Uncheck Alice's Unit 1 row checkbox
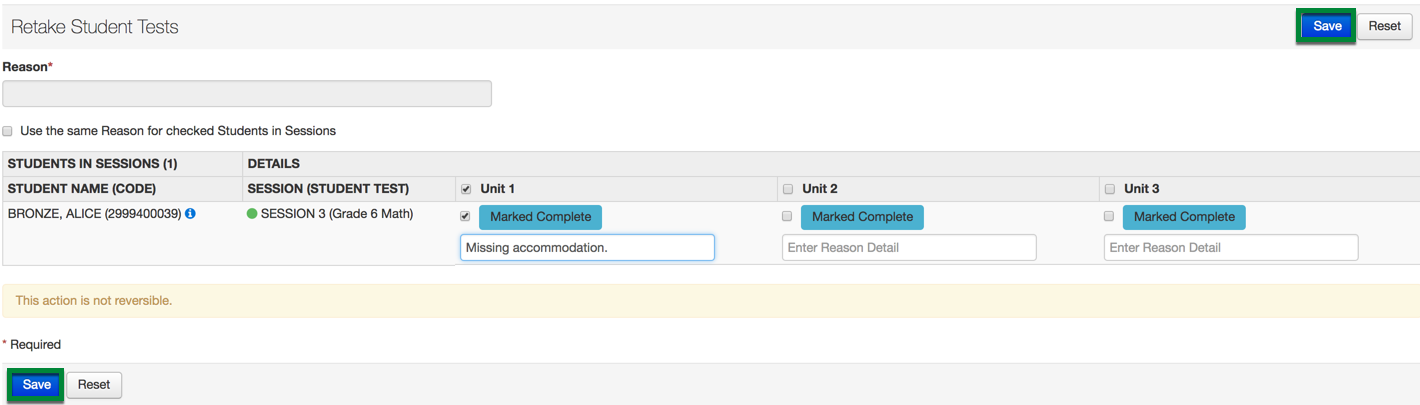The image size is (1420, 405). pyautogui.click(x=466, y=216)
